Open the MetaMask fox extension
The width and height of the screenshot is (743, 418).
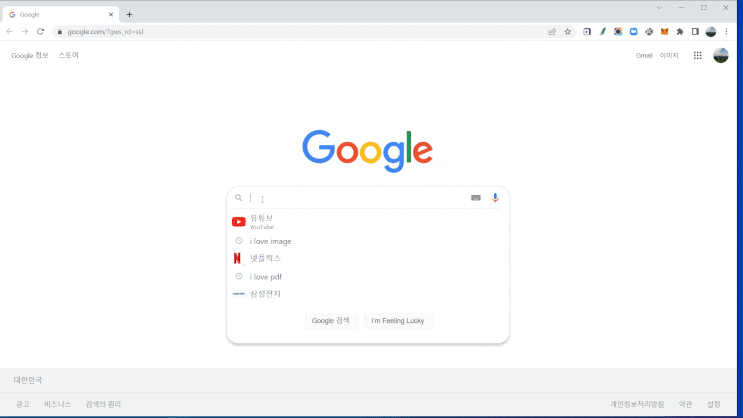pyautogui.click(x=664, y=32)
